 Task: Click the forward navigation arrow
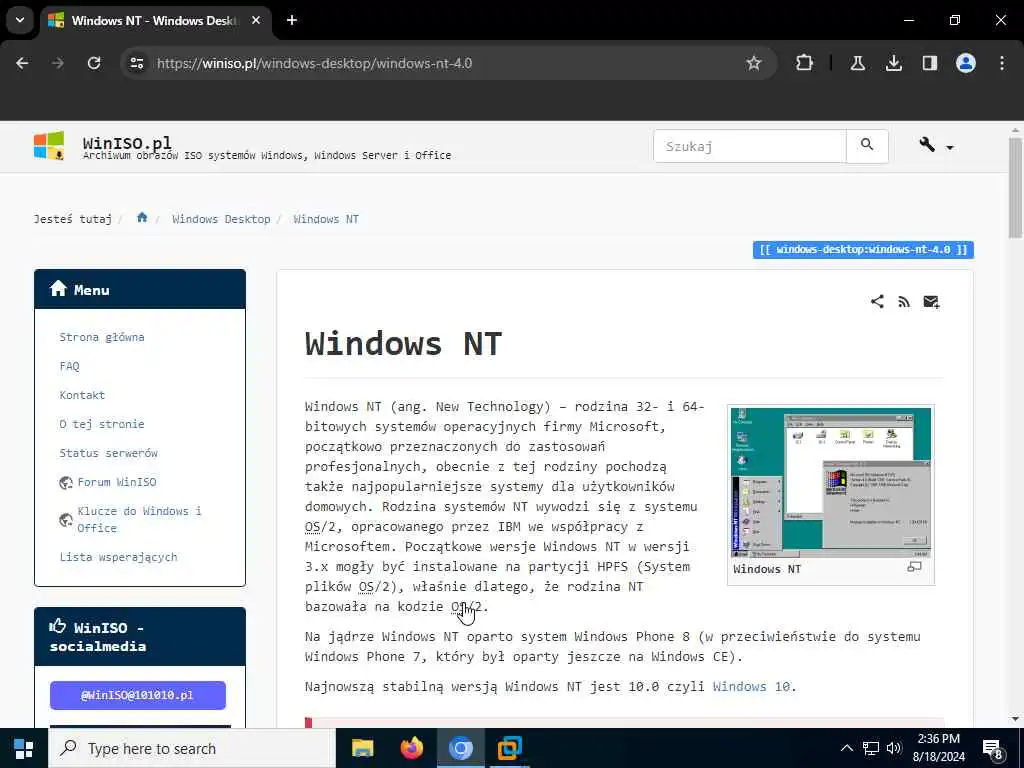pos(58,63)
